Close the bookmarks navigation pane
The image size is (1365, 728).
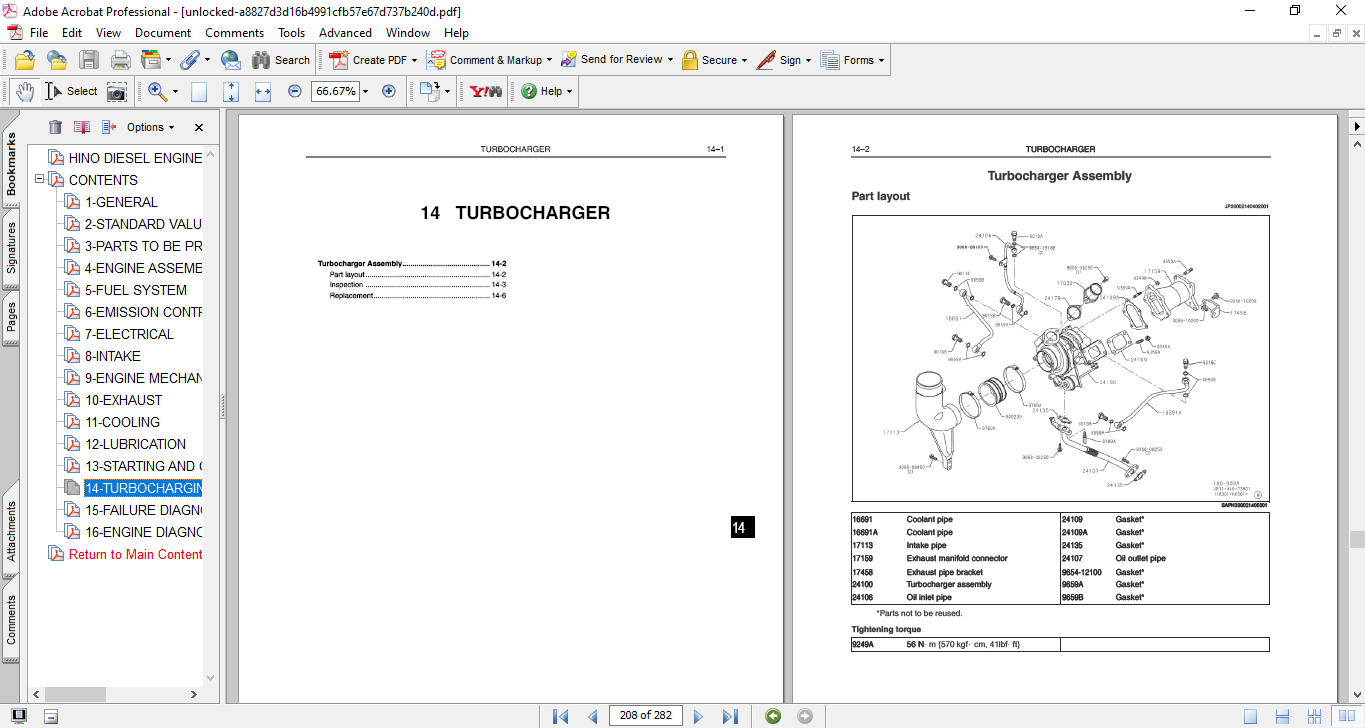198,127
